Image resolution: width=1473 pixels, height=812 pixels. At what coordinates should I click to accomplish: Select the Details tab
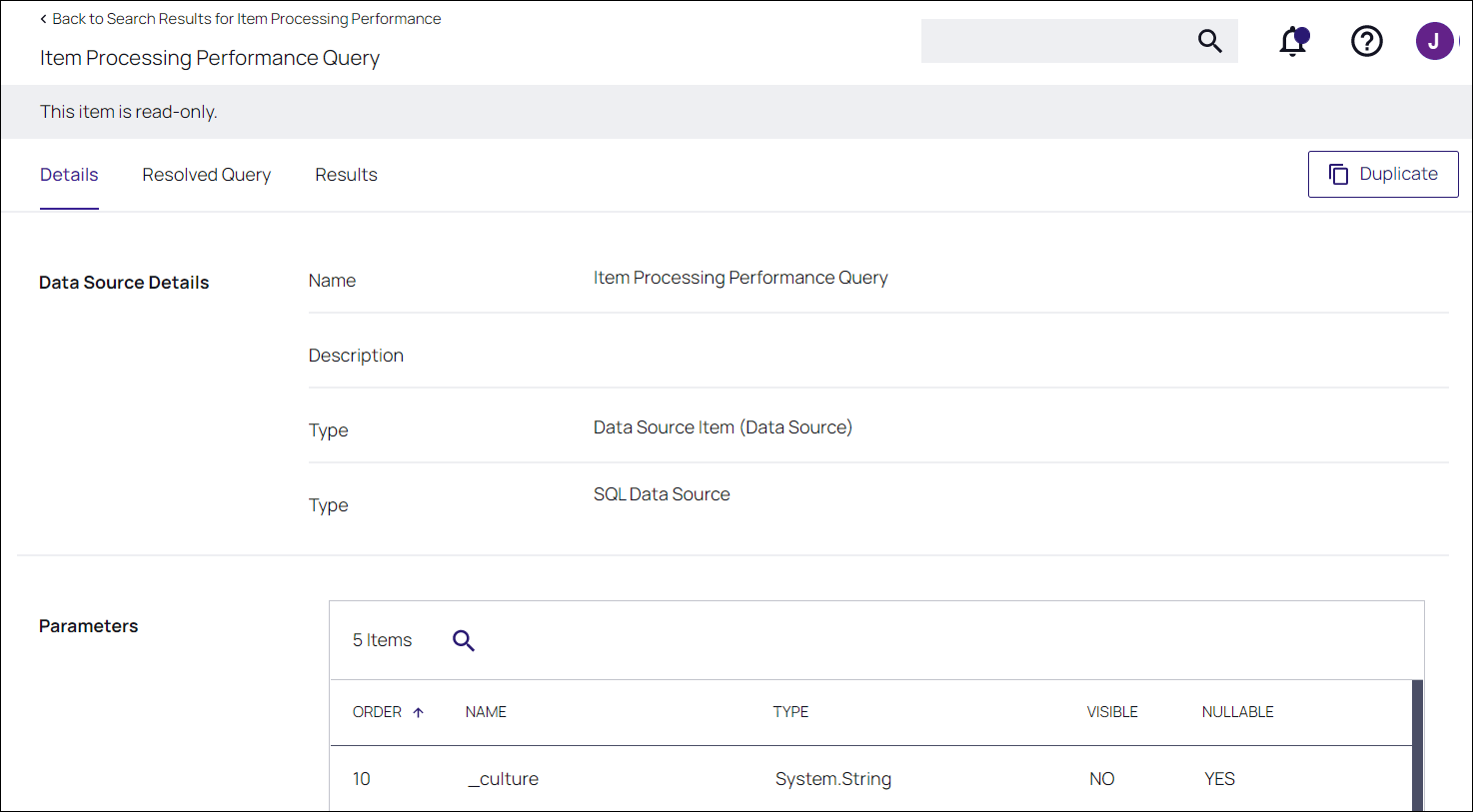click(69, 174)
